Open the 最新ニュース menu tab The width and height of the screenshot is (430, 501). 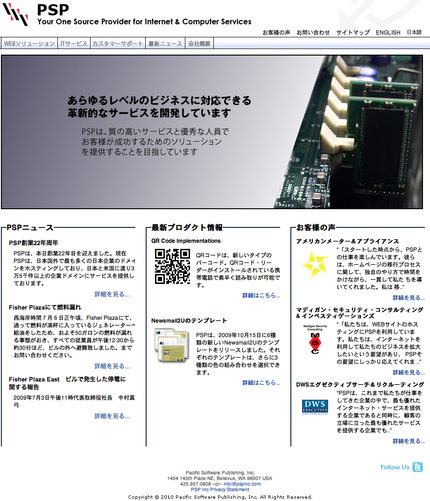(166, 44)
